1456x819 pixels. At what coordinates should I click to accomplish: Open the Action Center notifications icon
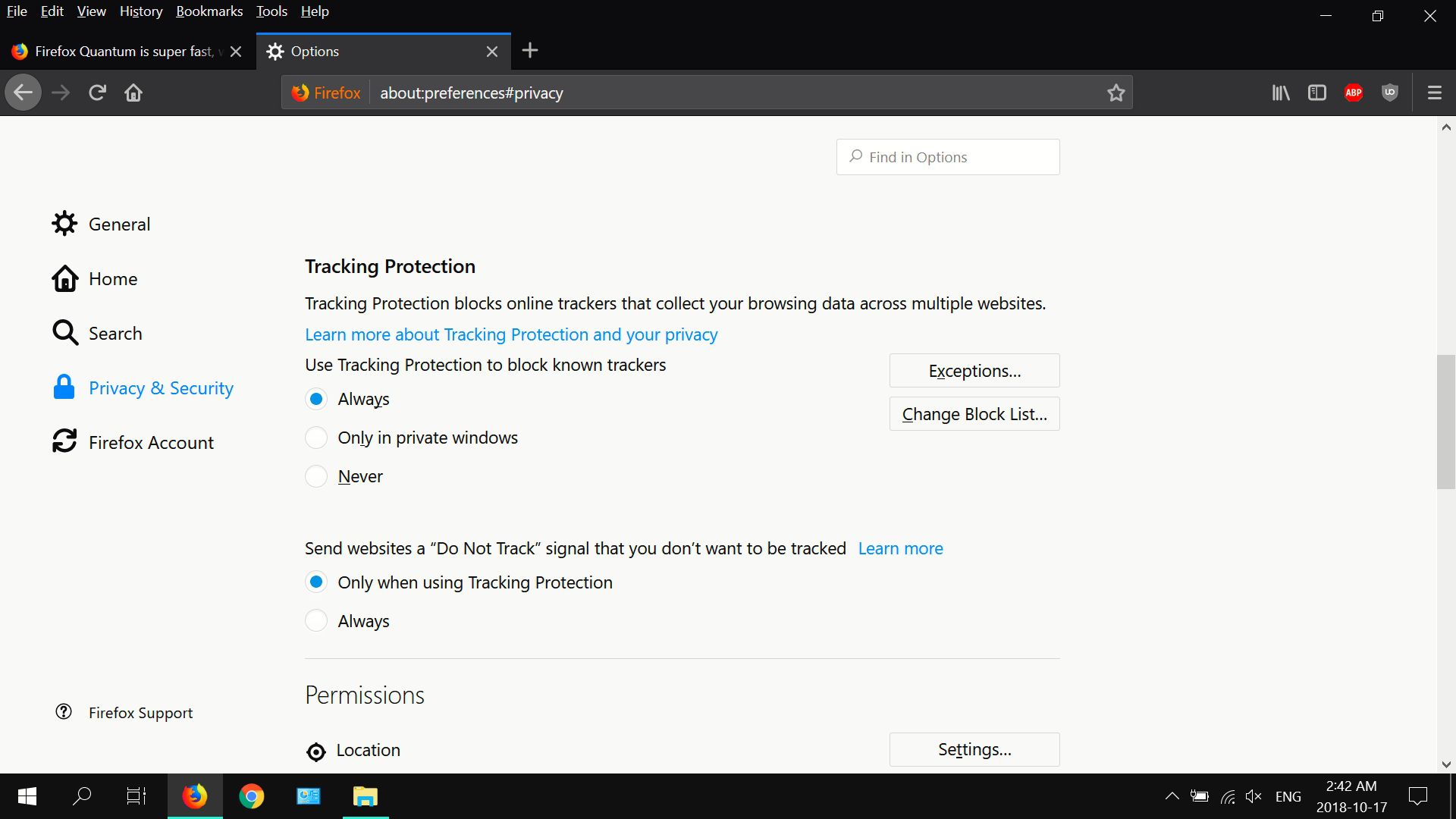[1418, 796]
